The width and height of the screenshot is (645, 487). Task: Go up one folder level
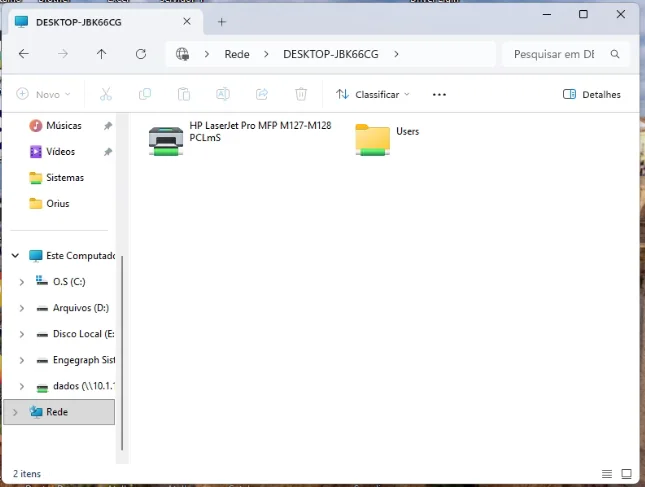pos(101,54)
